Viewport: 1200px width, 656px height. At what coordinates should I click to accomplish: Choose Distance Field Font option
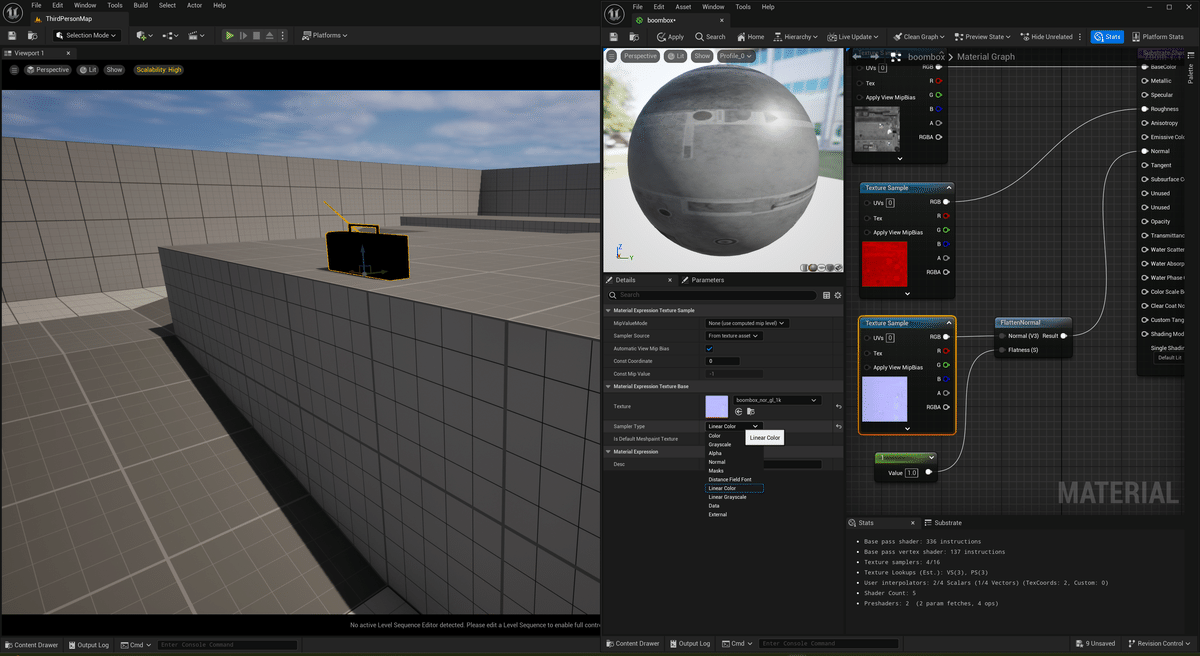coord(734,480)
